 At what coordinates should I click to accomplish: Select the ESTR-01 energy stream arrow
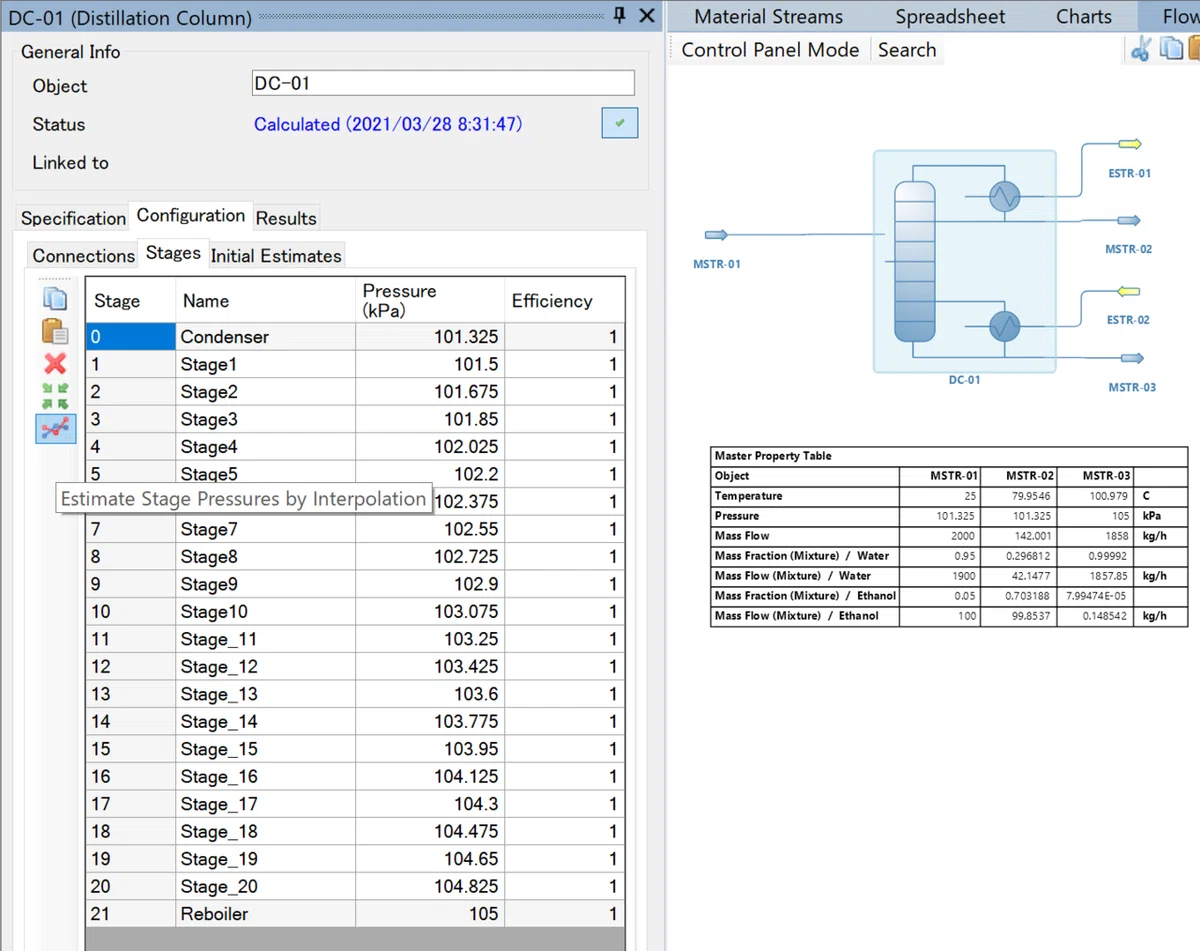[x=1130, y=145]
